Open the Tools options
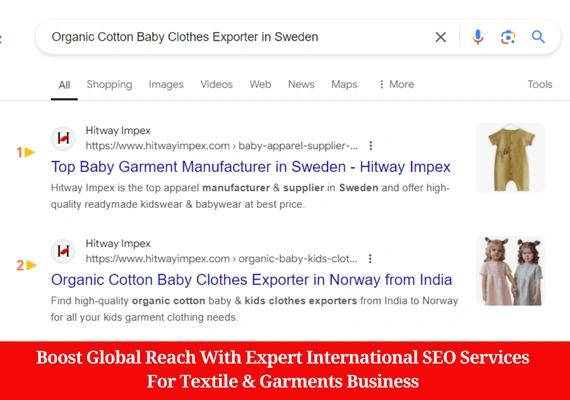The image size is (570, 400). 540,84
